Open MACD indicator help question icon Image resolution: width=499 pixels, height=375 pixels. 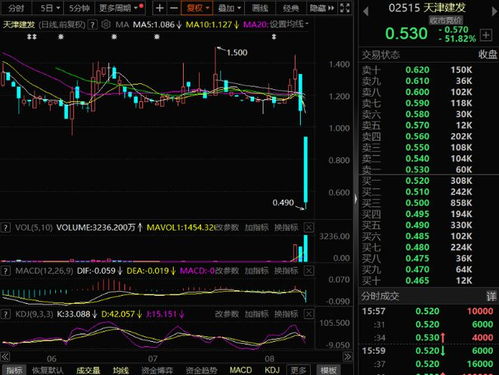click(x=5, y=271)
